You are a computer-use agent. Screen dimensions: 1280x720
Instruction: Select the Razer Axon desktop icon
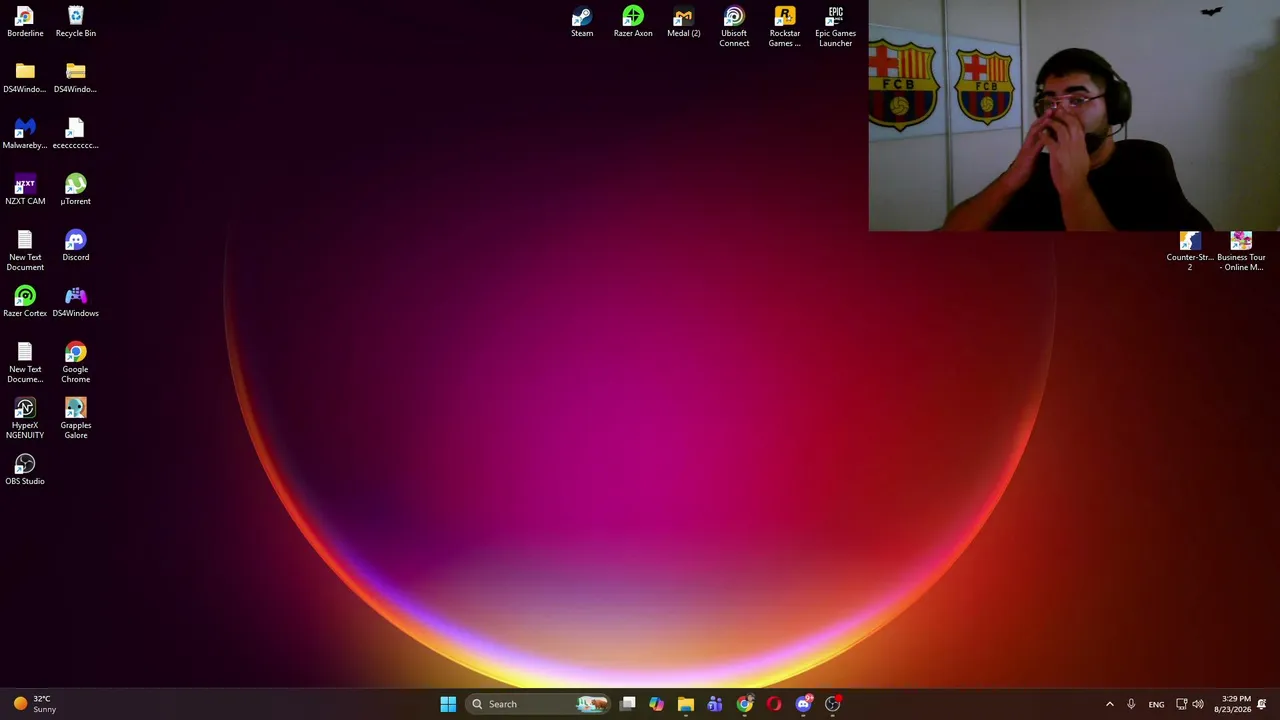(x=633, y=22)
